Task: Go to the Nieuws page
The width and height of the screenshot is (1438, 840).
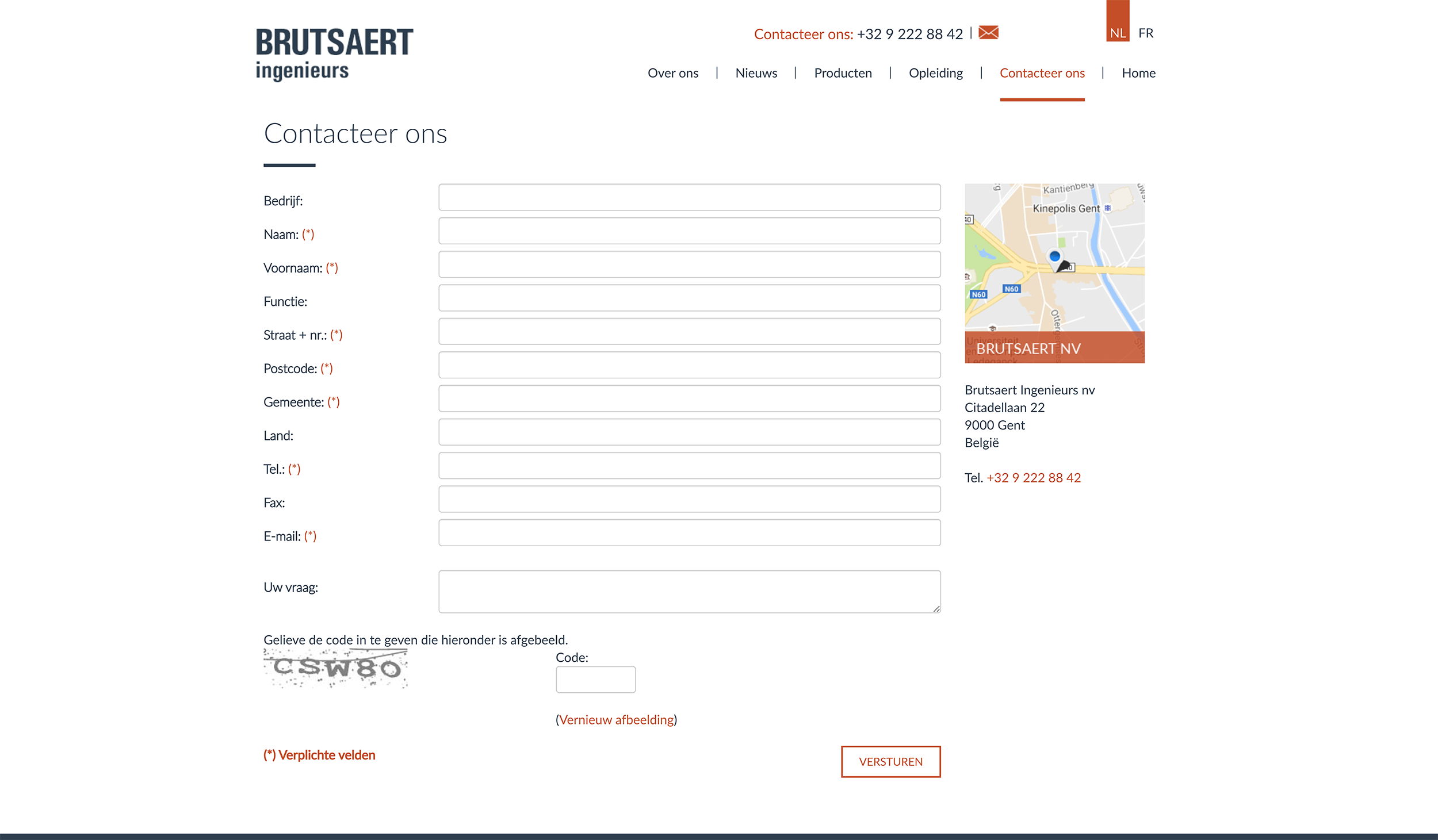Action: pos(756,73)
